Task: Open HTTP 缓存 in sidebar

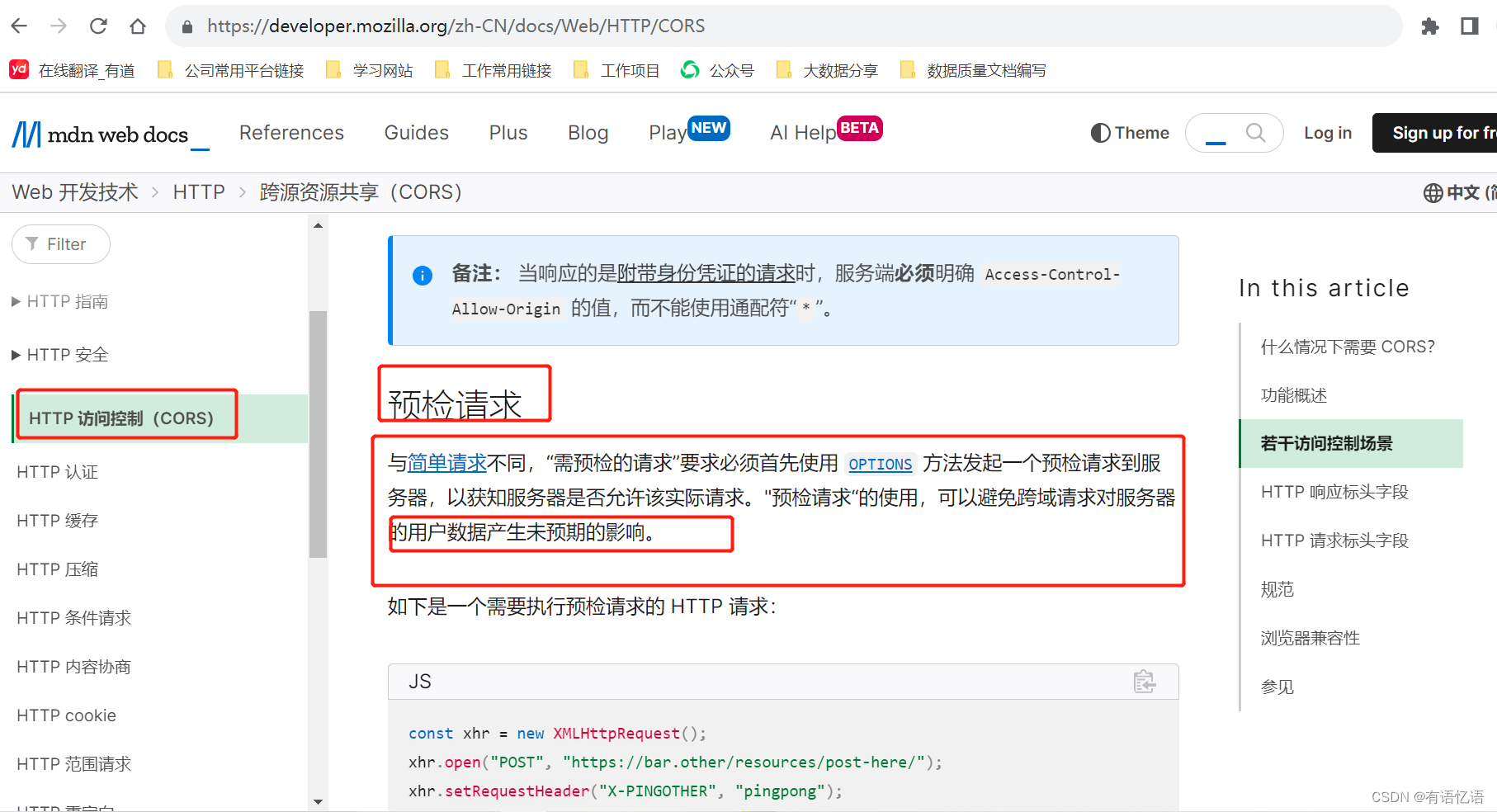Action: tap(58, 521)
